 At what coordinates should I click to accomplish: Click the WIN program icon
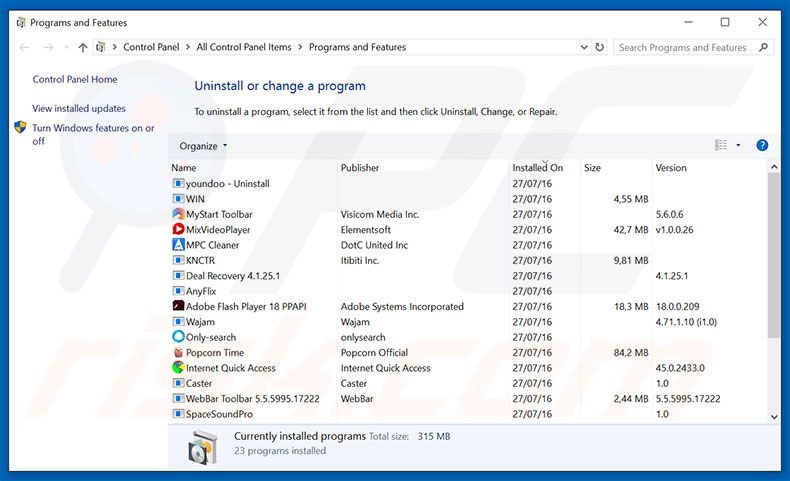[x=178, y=198]
